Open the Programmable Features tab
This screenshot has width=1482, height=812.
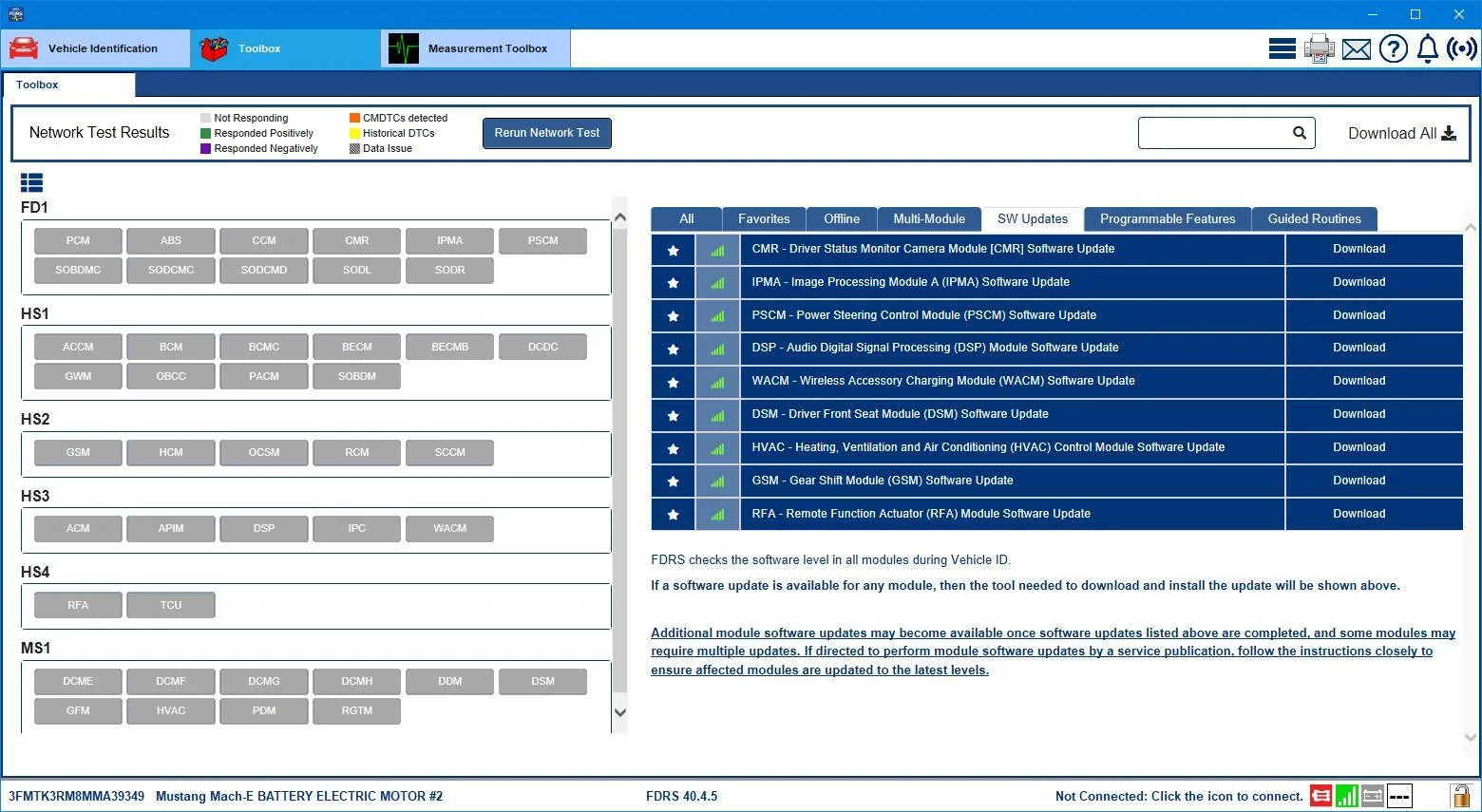coord(1168,219)
